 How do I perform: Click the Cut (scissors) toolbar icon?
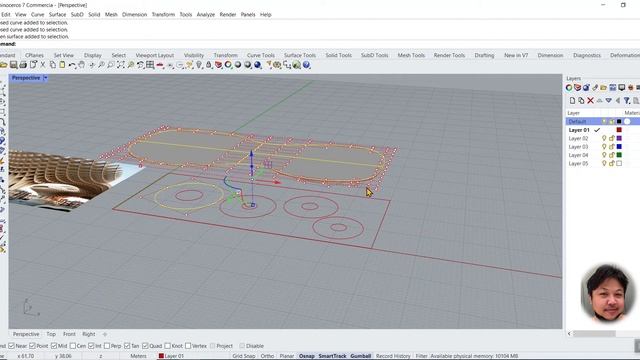point(42,64)
